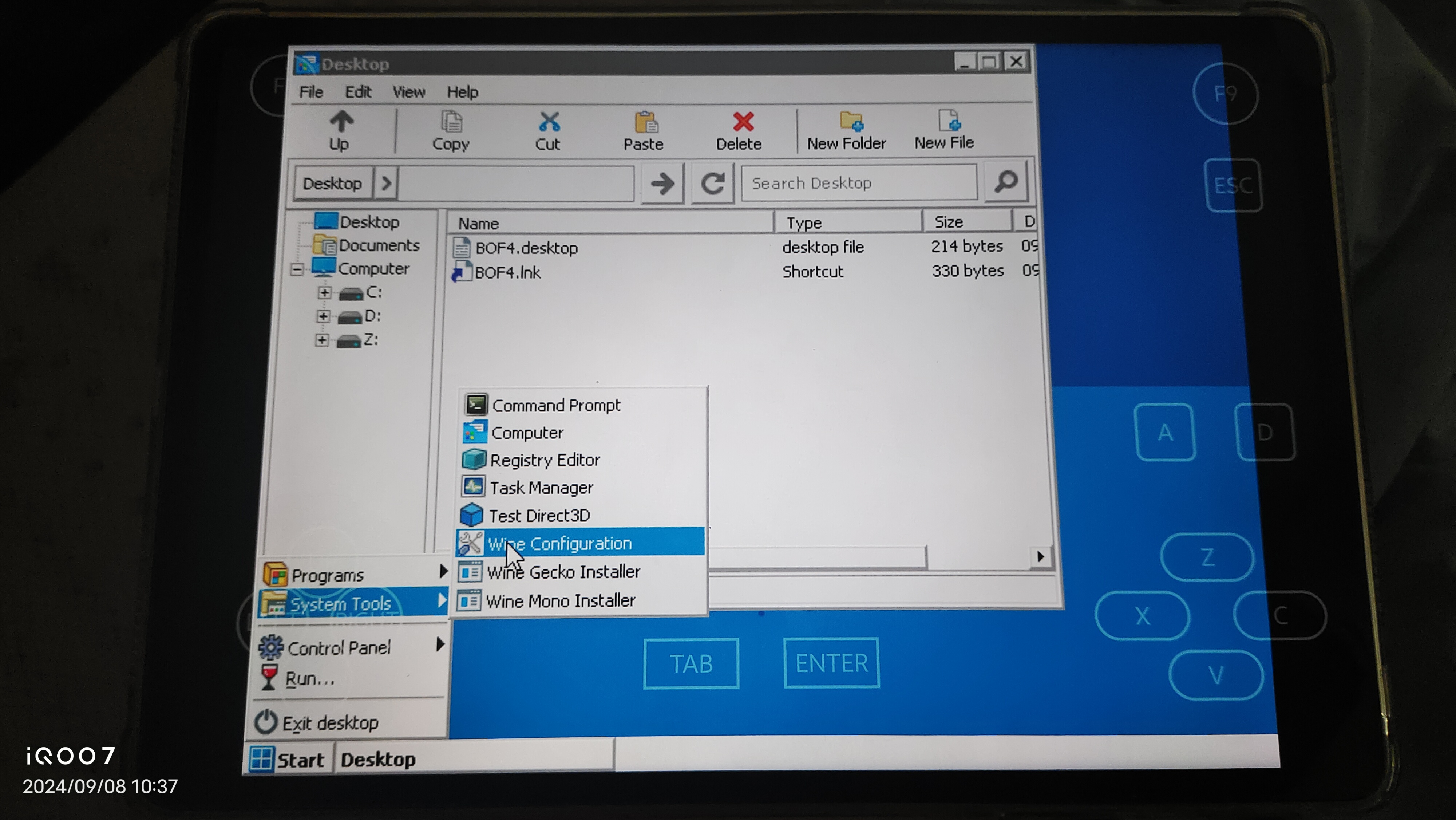This screenshot has width=1456, height=820.
Task: Open the Programs submenu
Action: pyautogui.click(x=355, y=575)
